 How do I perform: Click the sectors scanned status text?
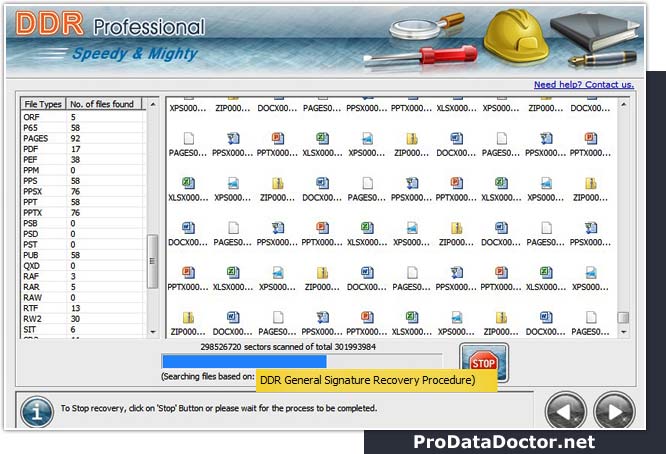coord(288,347)
